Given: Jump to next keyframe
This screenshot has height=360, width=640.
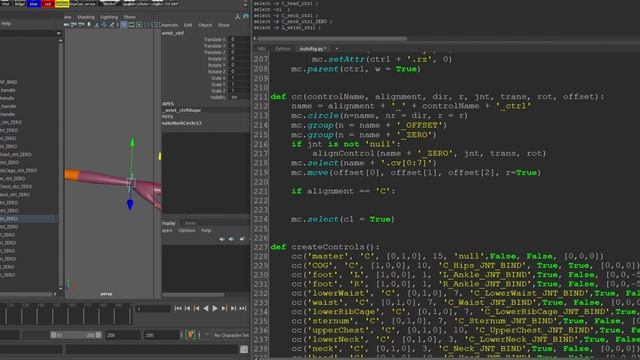Looking at the screenshot, I should [x=224, y=308].
